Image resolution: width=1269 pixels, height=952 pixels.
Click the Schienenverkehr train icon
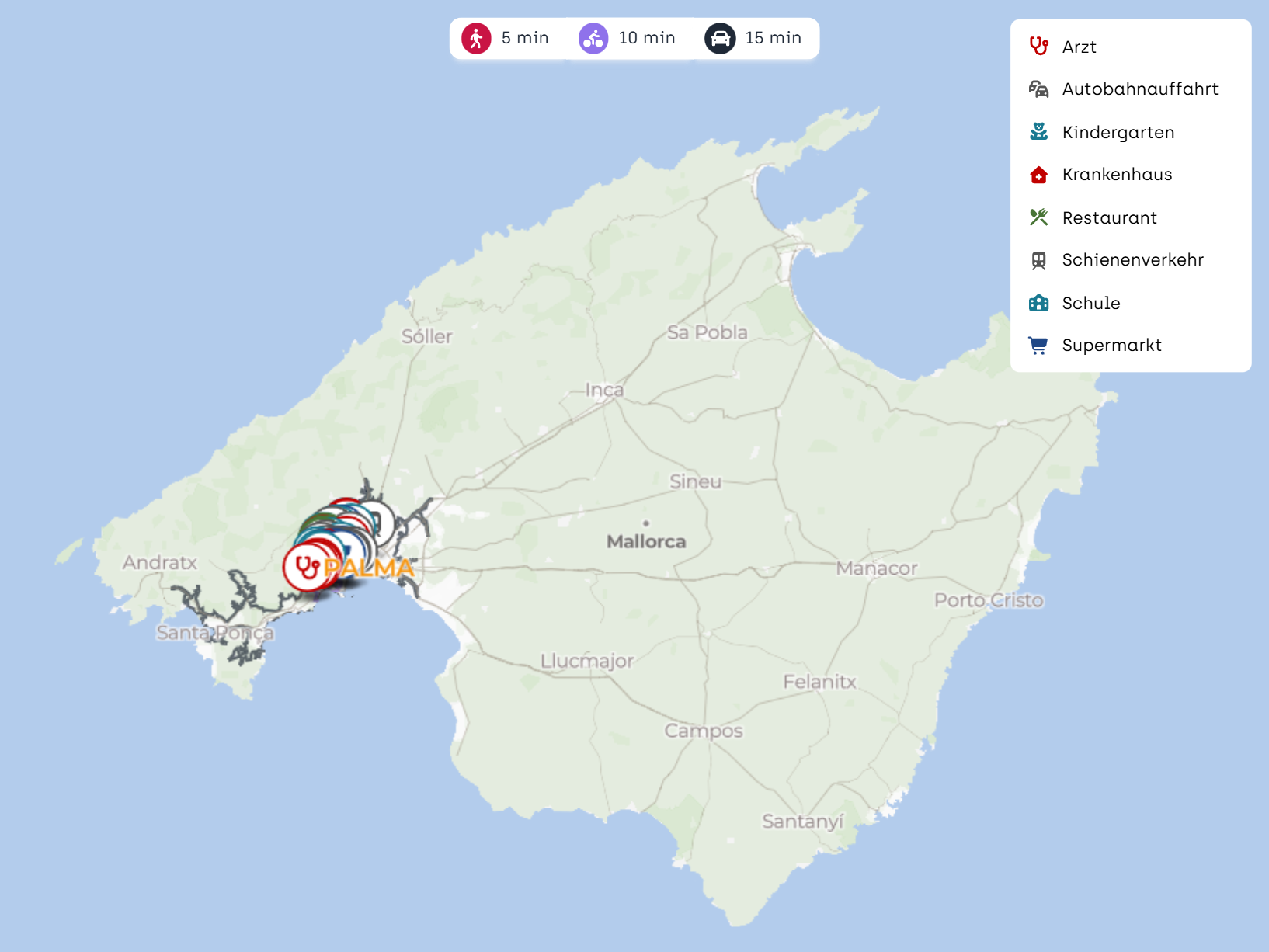[1038, 260]
